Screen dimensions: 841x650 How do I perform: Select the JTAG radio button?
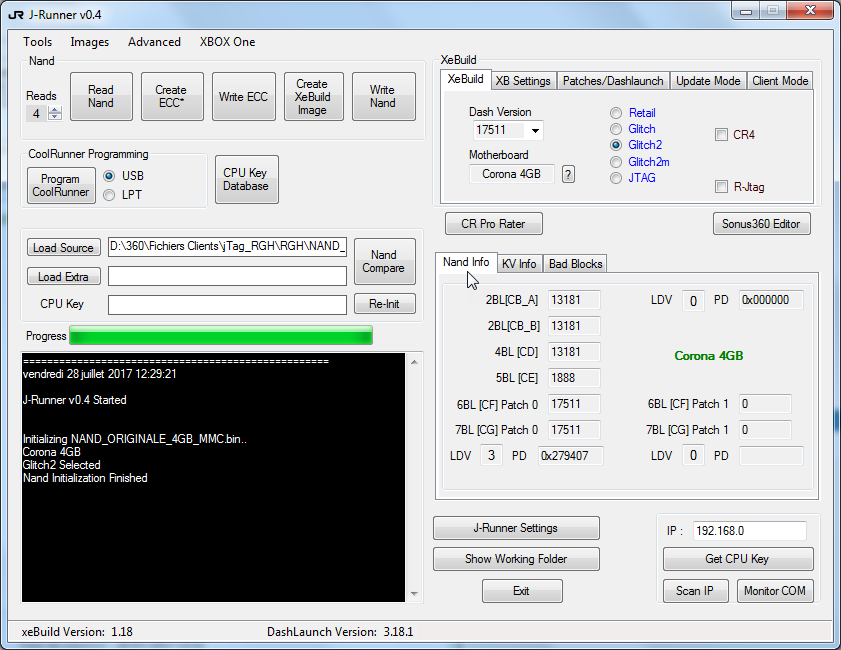(x=616, y=178)
